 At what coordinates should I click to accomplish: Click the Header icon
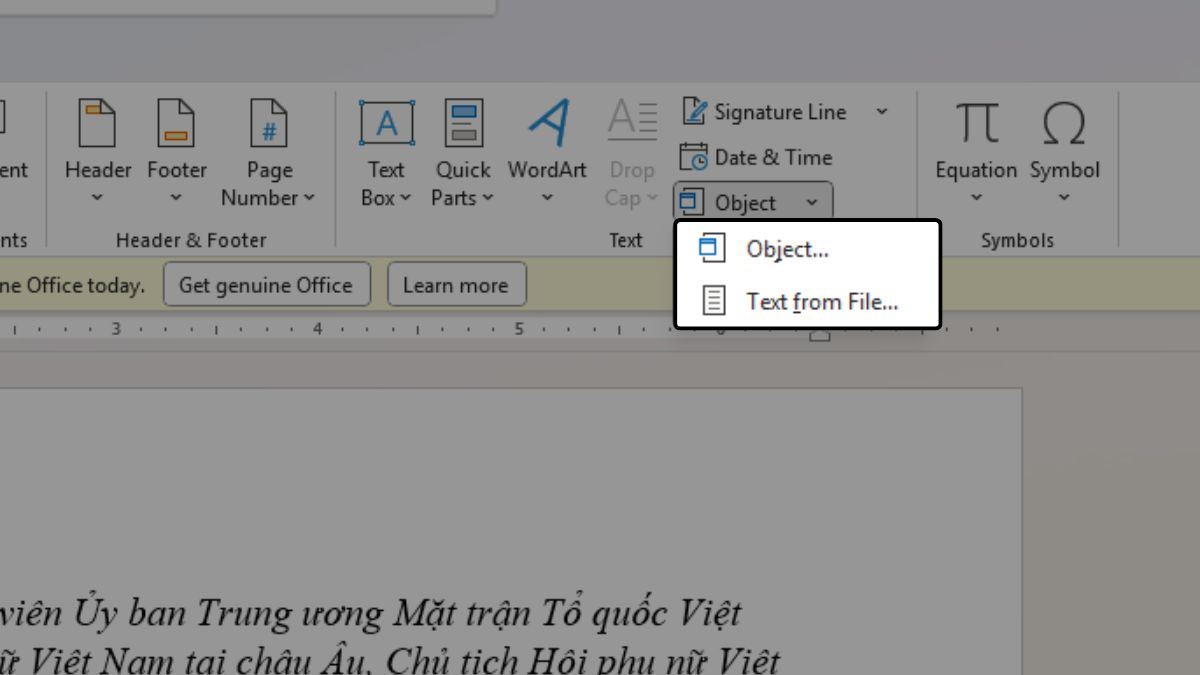(97, 123)
